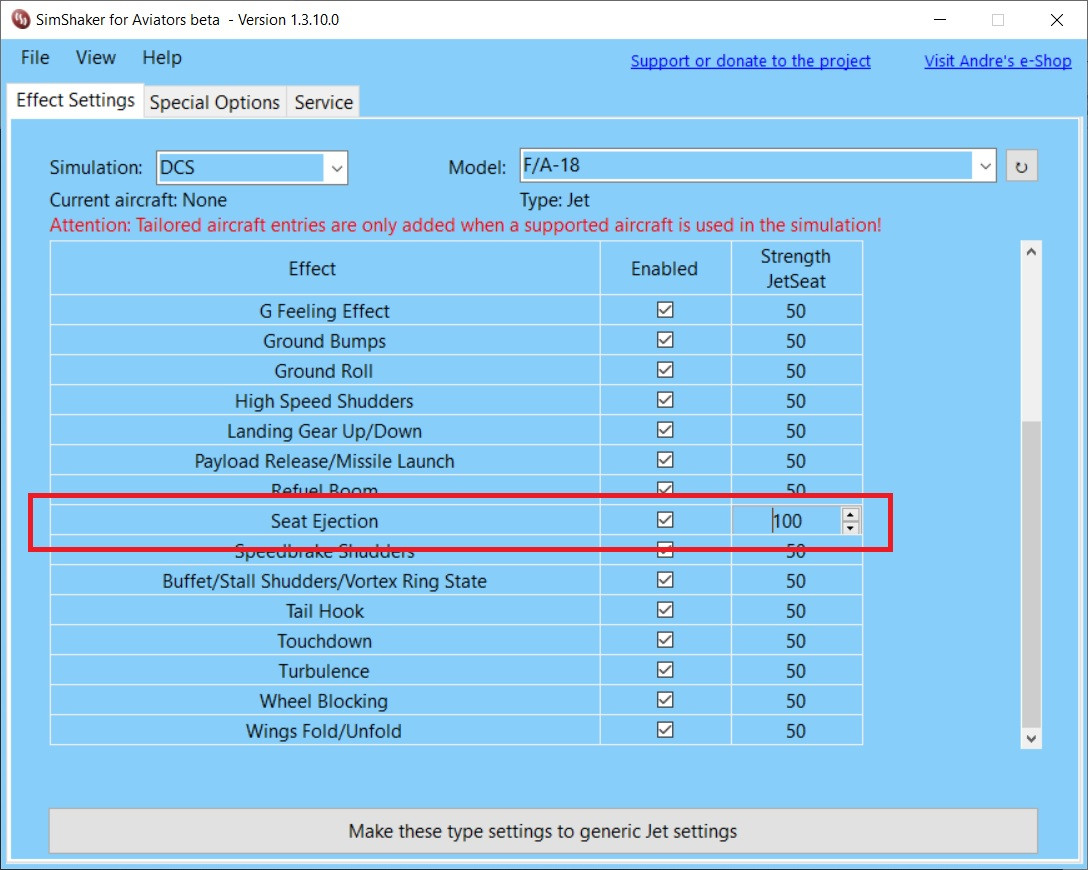Click the Wings Fold/Unfold strength value
Screen dimensions: 1088x870
coord(796,731)
